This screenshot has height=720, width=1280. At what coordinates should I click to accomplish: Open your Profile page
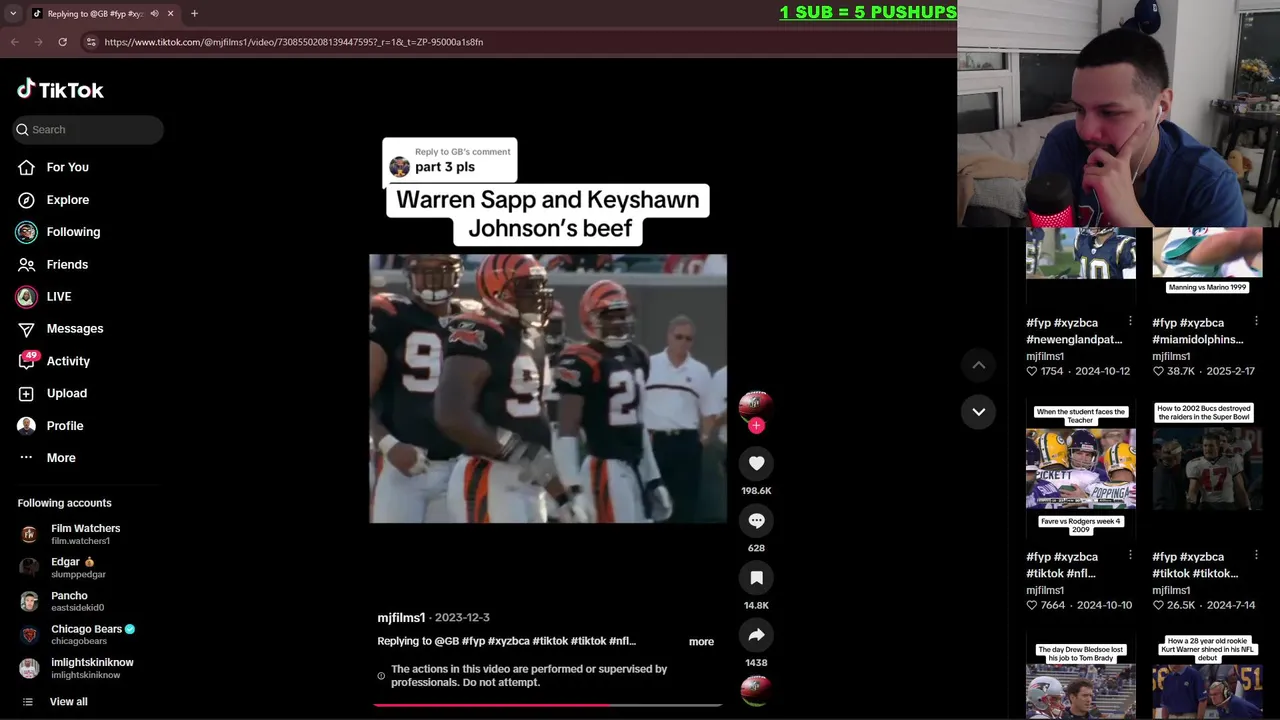pyautogui.click(x=64, y=426)
